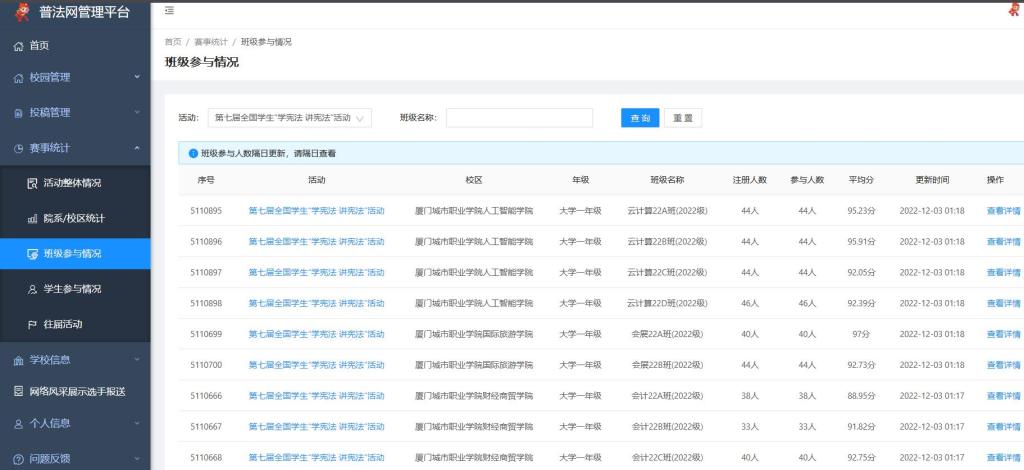Focus the 班级名称 text input field
The width and height of the screenshot is (1024, 470).
tap(519, 118)
